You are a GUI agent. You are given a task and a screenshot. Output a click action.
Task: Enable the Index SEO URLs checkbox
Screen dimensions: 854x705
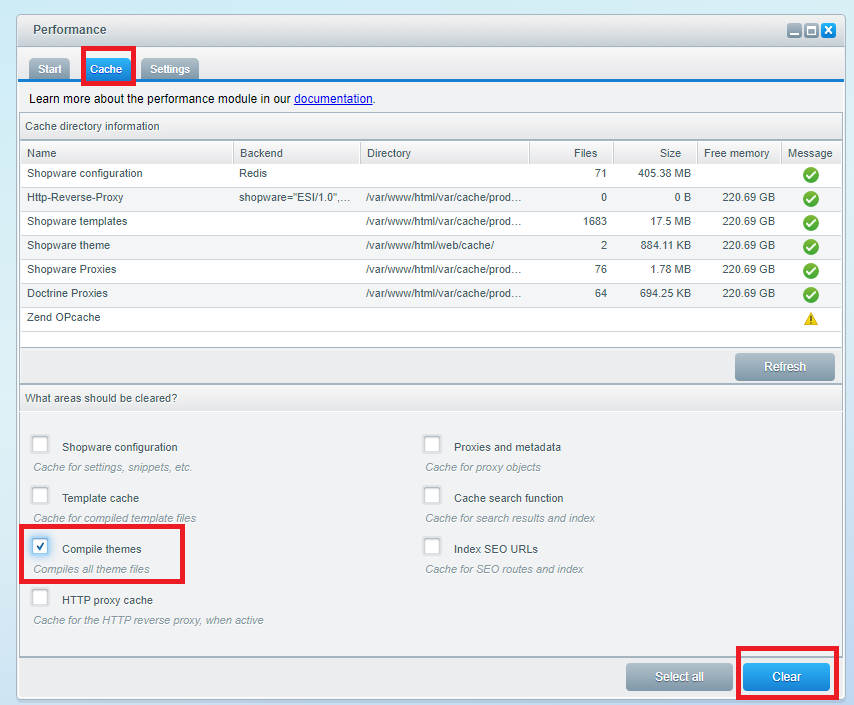pos(432,546)
